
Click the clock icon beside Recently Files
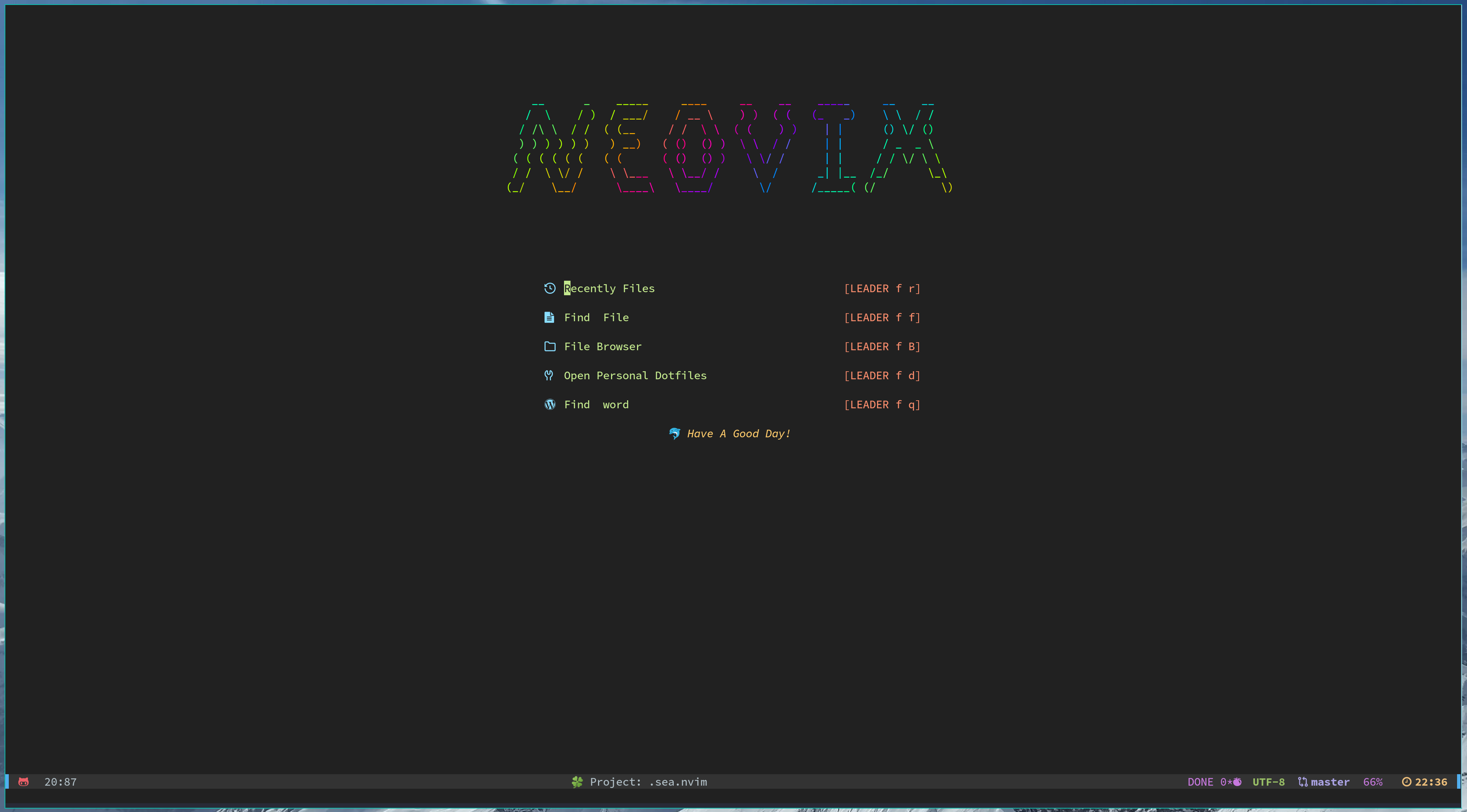(x=550, y=288)
